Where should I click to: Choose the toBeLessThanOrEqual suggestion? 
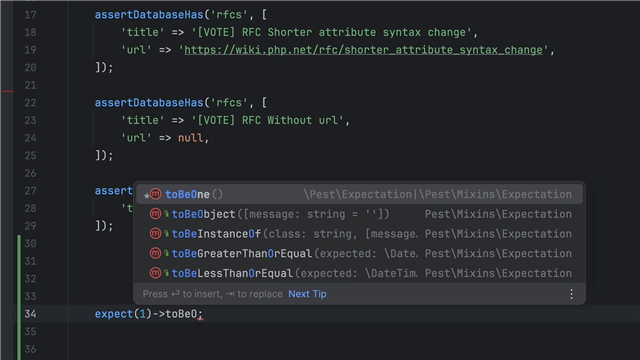[x=359, y=273]
